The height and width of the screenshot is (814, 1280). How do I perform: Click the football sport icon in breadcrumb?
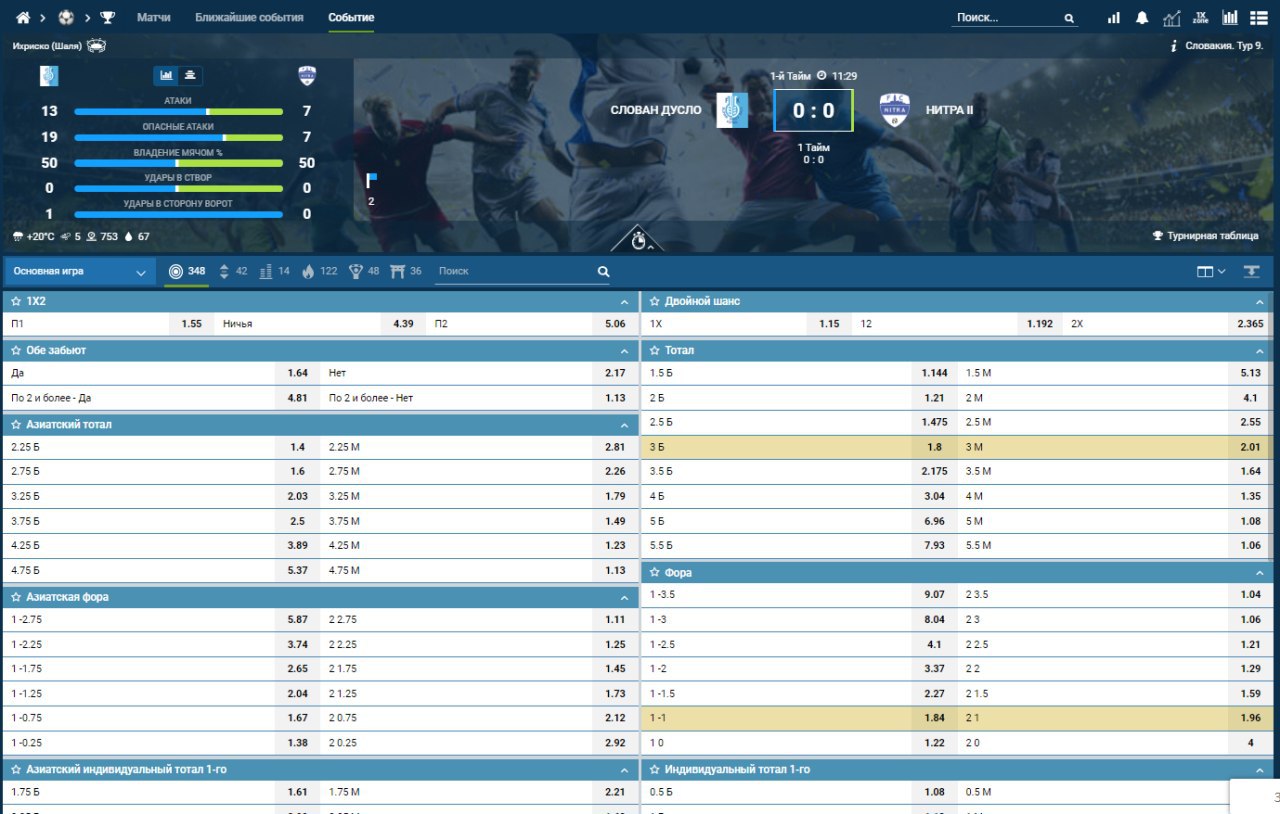66,18
